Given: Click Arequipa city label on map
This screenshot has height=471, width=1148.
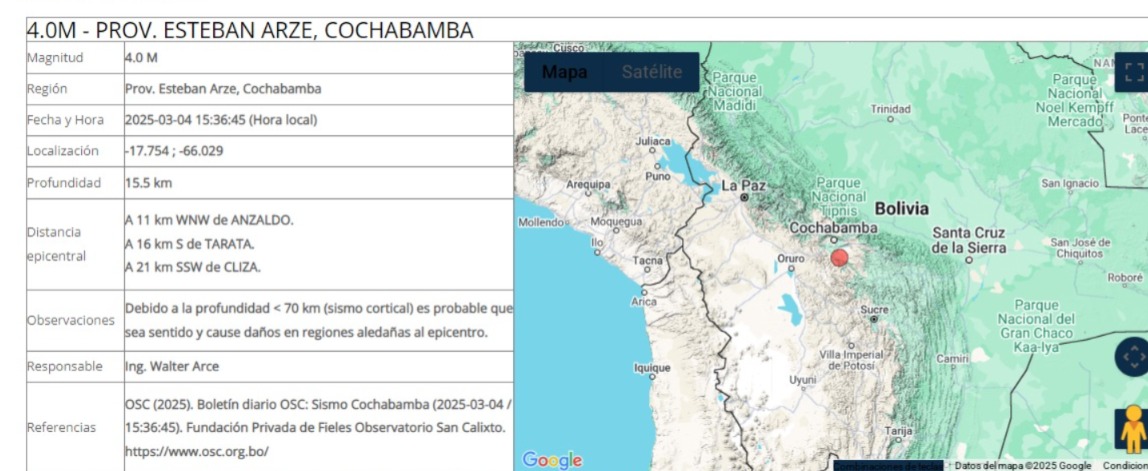Looking at the screenshot, I should pos(588,185).
